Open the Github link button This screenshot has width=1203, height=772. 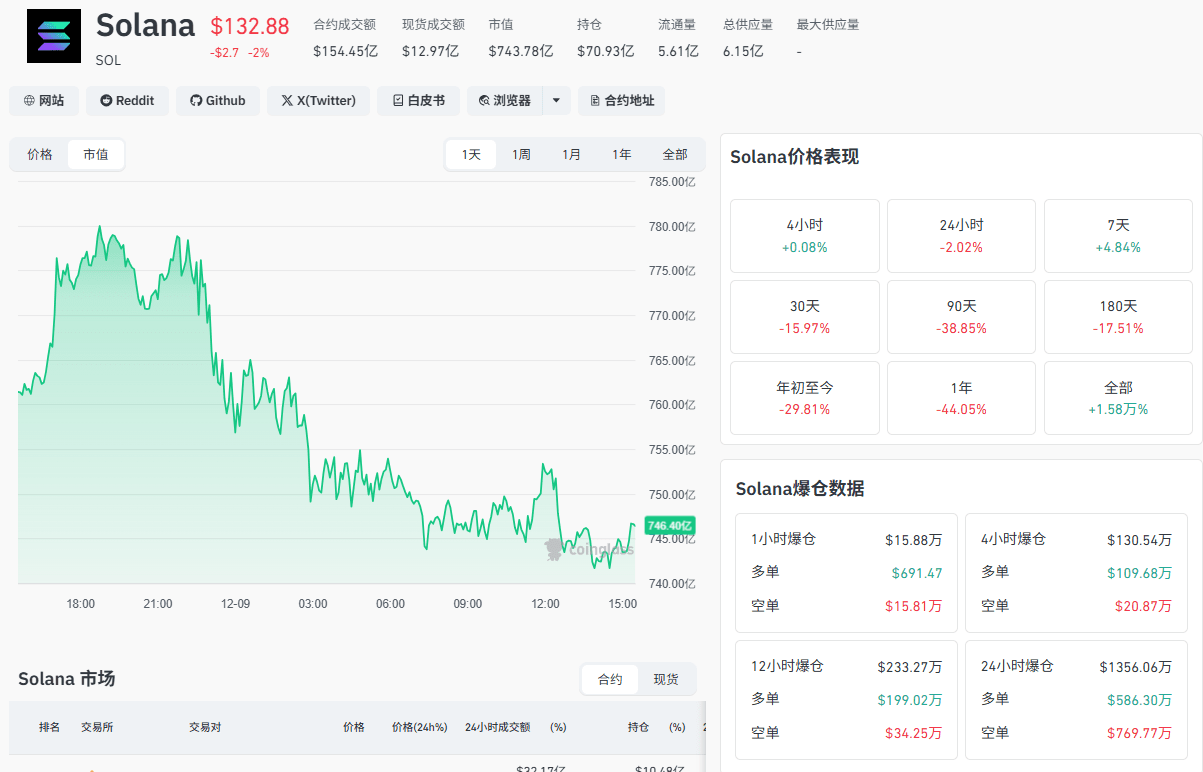[x=218, y=101]
